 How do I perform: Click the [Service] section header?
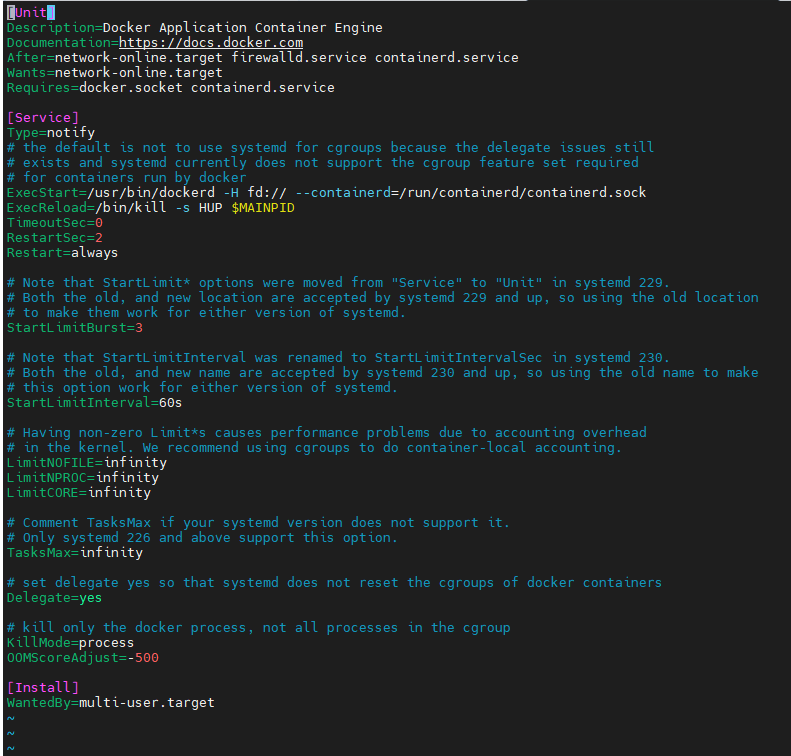click(43, 118)
